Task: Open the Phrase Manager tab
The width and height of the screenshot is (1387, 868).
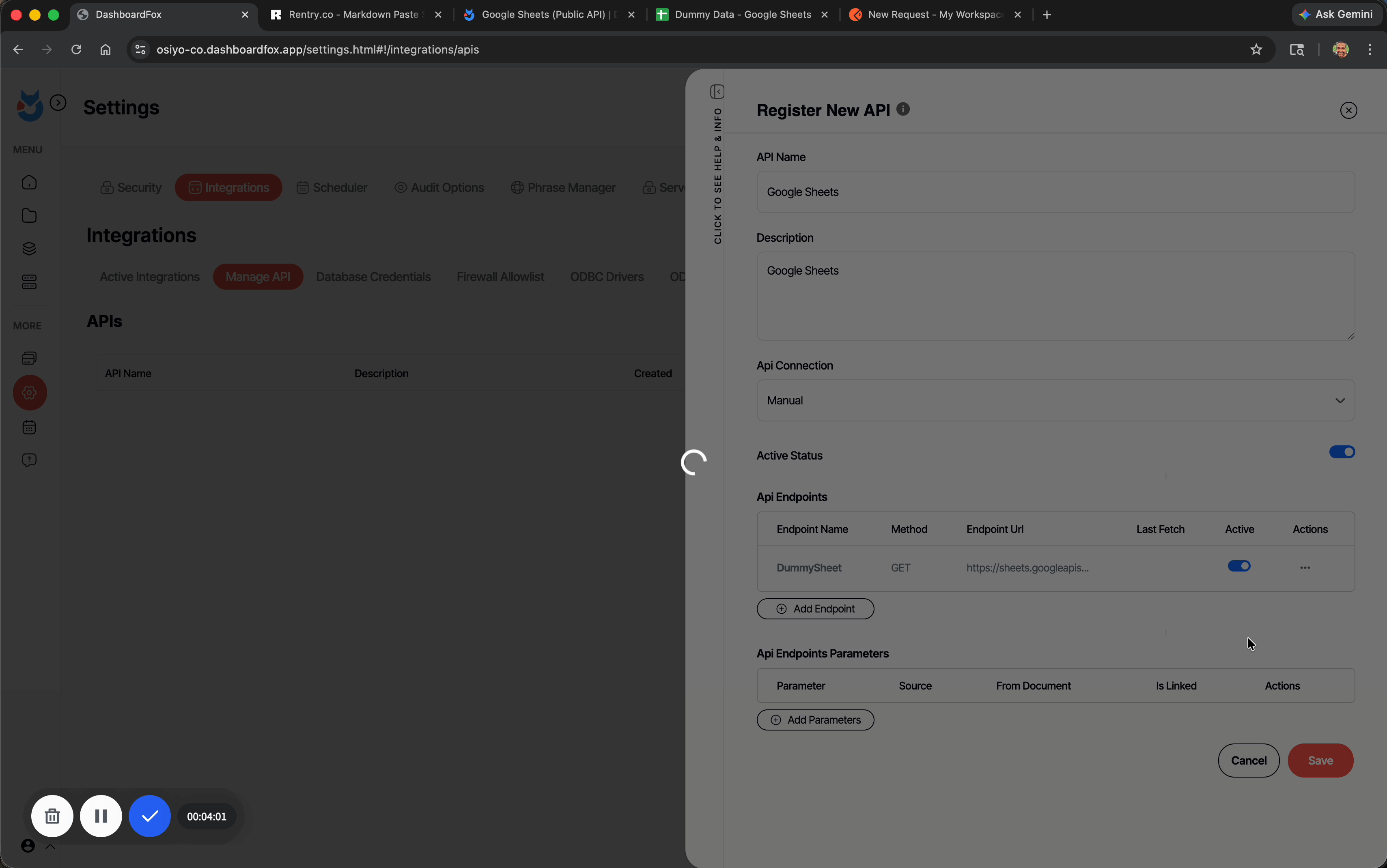Action: pyautogui.click(x=563, y=188)
